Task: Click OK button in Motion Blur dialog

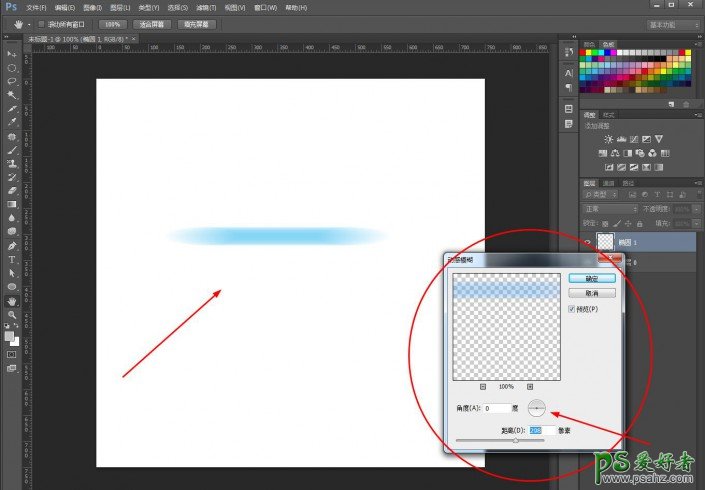Action: pos(592,278)
